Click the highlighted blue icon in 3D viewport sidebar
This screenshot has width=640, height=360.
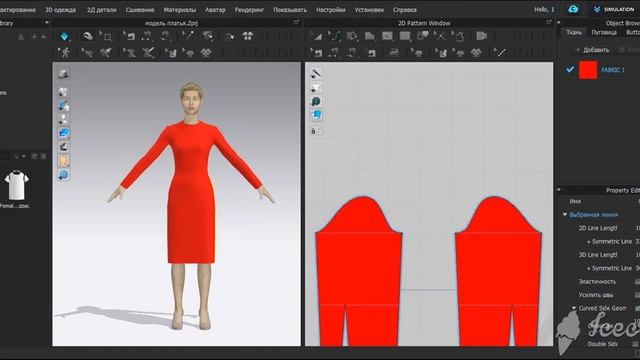(63, 133)
